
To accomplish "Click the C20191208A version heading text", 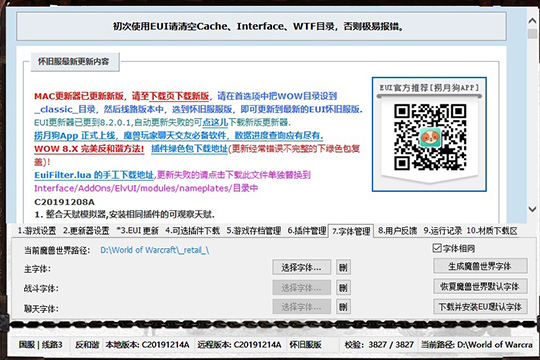I will [64, 202].
